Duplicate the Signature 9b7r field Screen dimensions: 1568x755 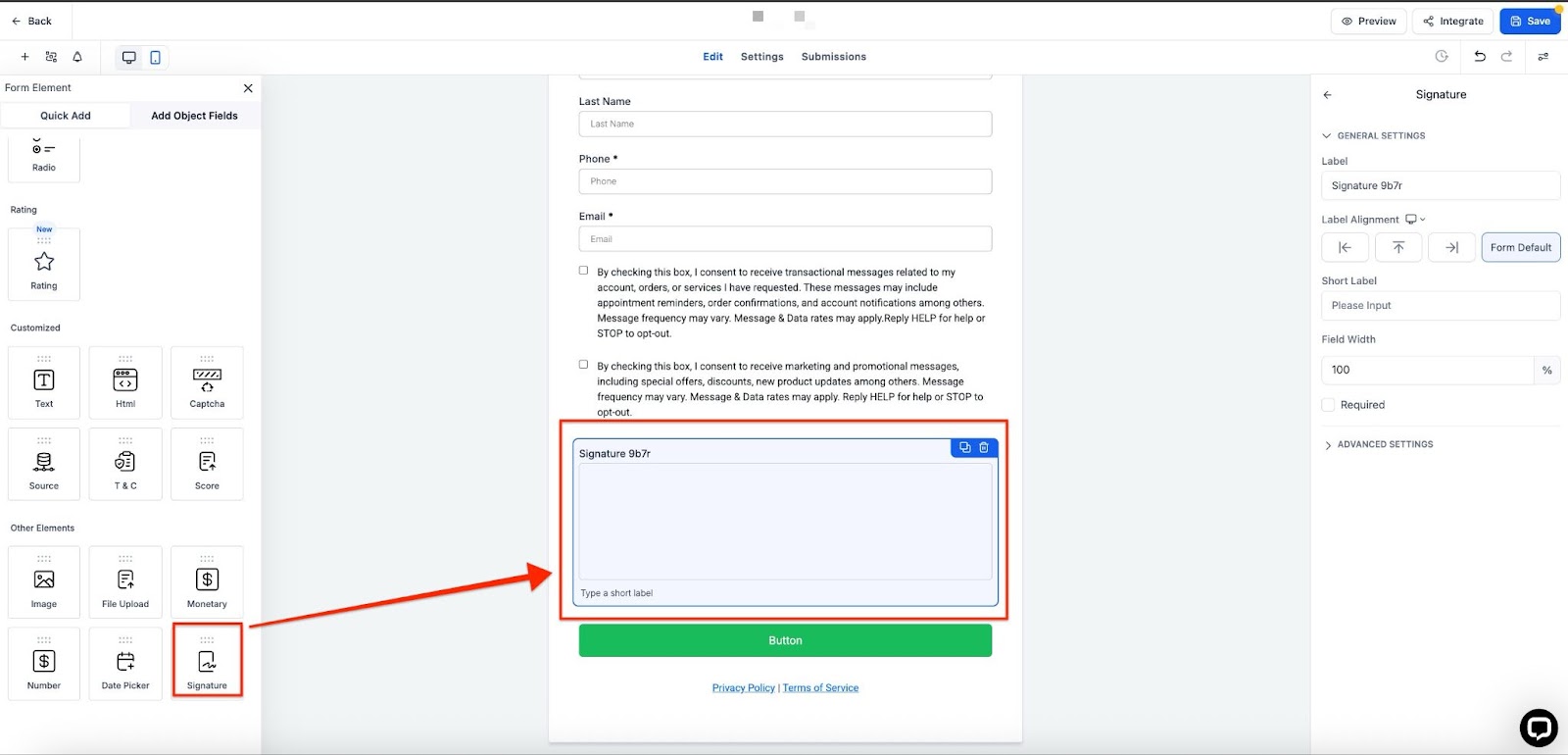965,447
